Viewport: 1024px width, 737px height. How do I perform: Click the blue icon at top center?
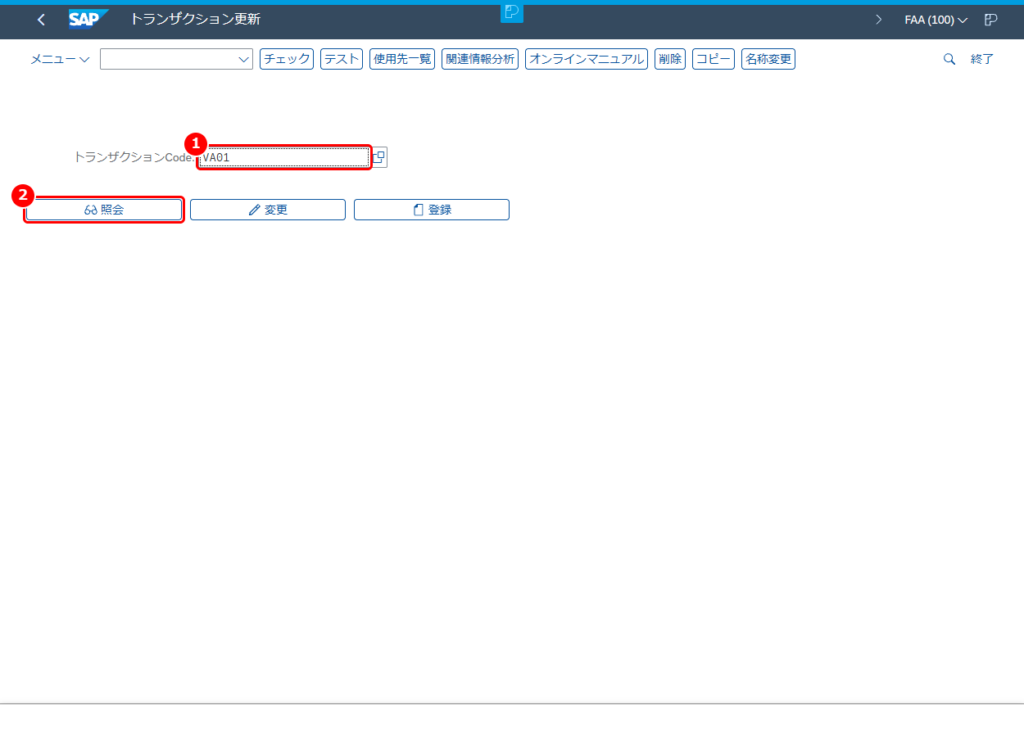(x=512, y=12)
